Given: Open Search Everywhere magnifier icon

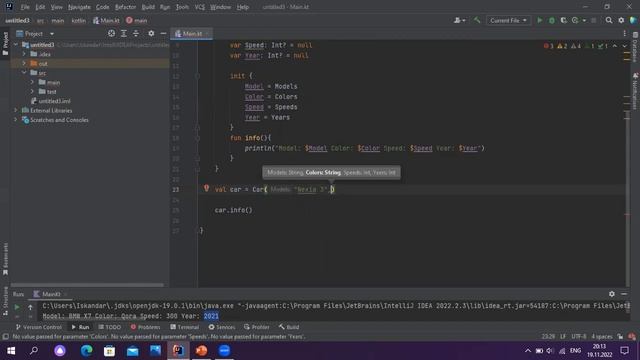Looking at the screenshot, I should coord(609,20).
